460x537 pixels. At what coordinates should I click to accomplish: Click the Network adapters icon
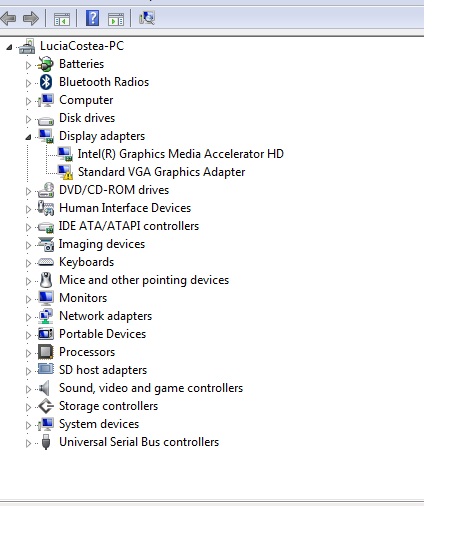46,316
